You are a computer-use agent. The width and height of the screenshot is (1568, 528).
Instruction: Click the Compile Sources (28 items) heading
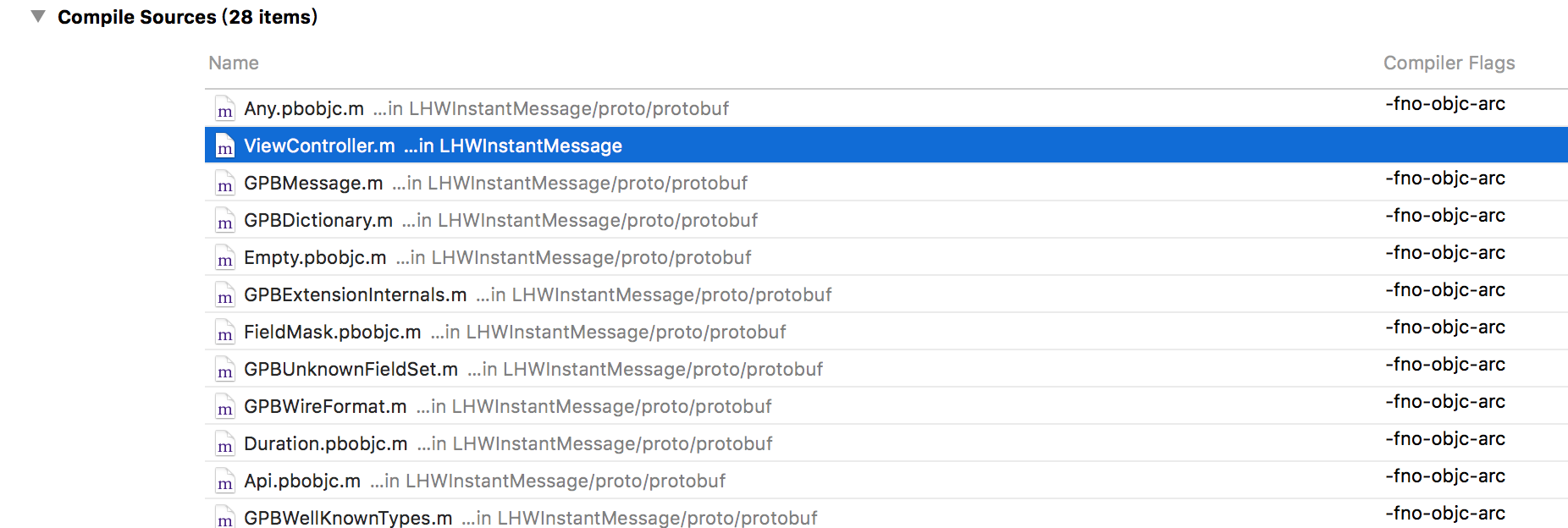point(188,16)
